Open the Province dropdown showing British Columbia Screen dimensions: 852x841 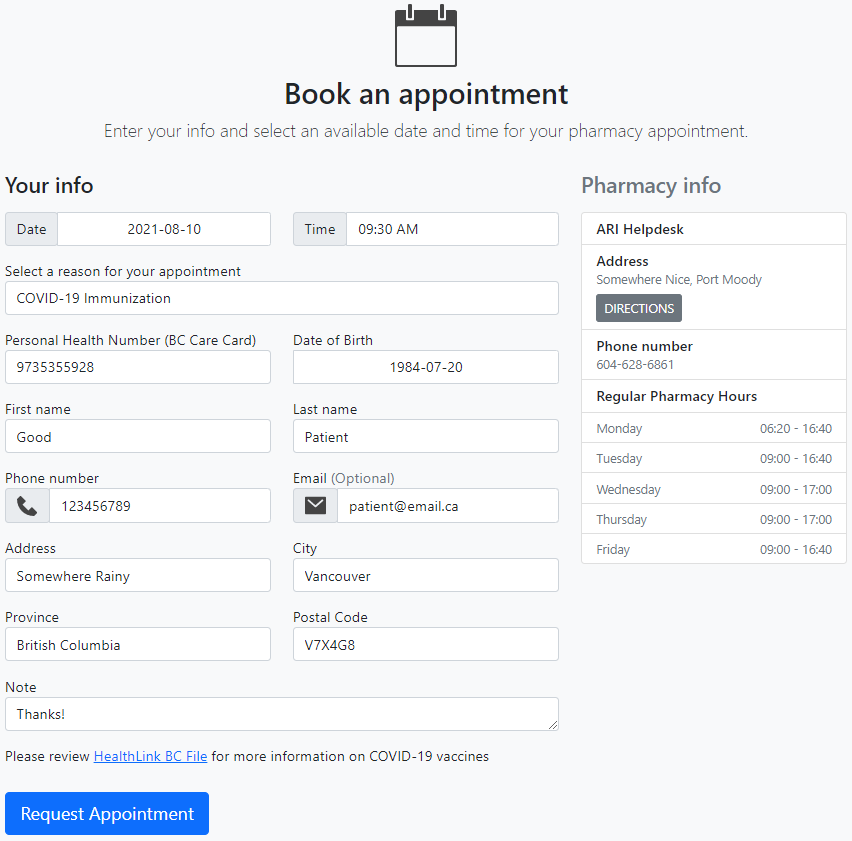pos(138,645)
